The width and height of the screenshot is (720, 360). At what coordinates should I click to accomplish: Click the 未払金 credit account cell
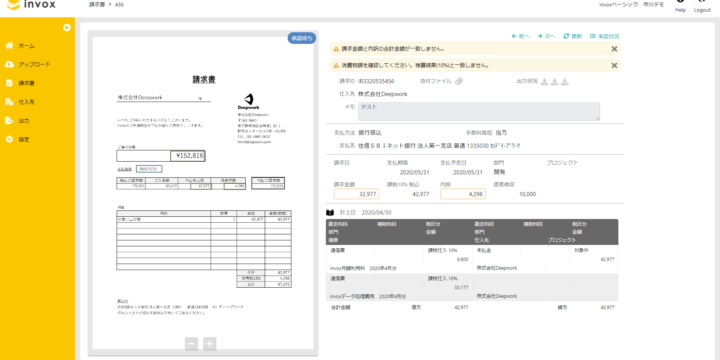point(484,251)
